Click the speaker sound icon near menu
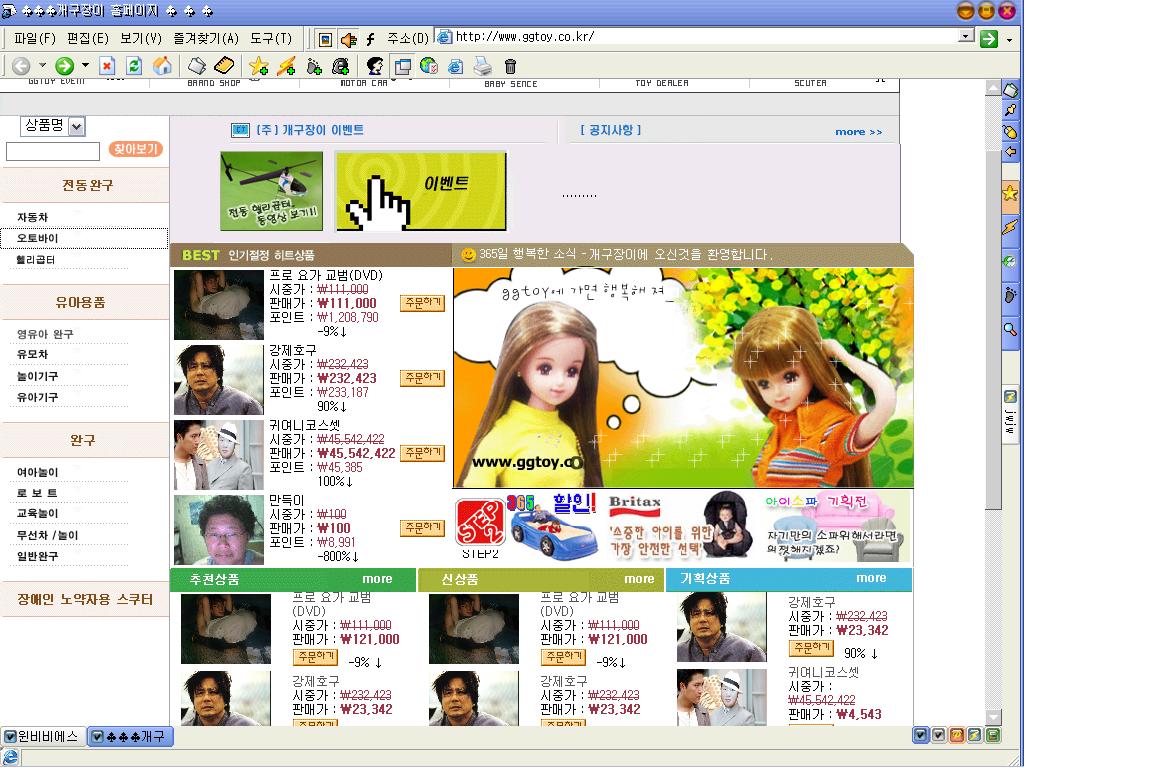The height and width of the screenshot is (768, 1152). coord(349,39)
